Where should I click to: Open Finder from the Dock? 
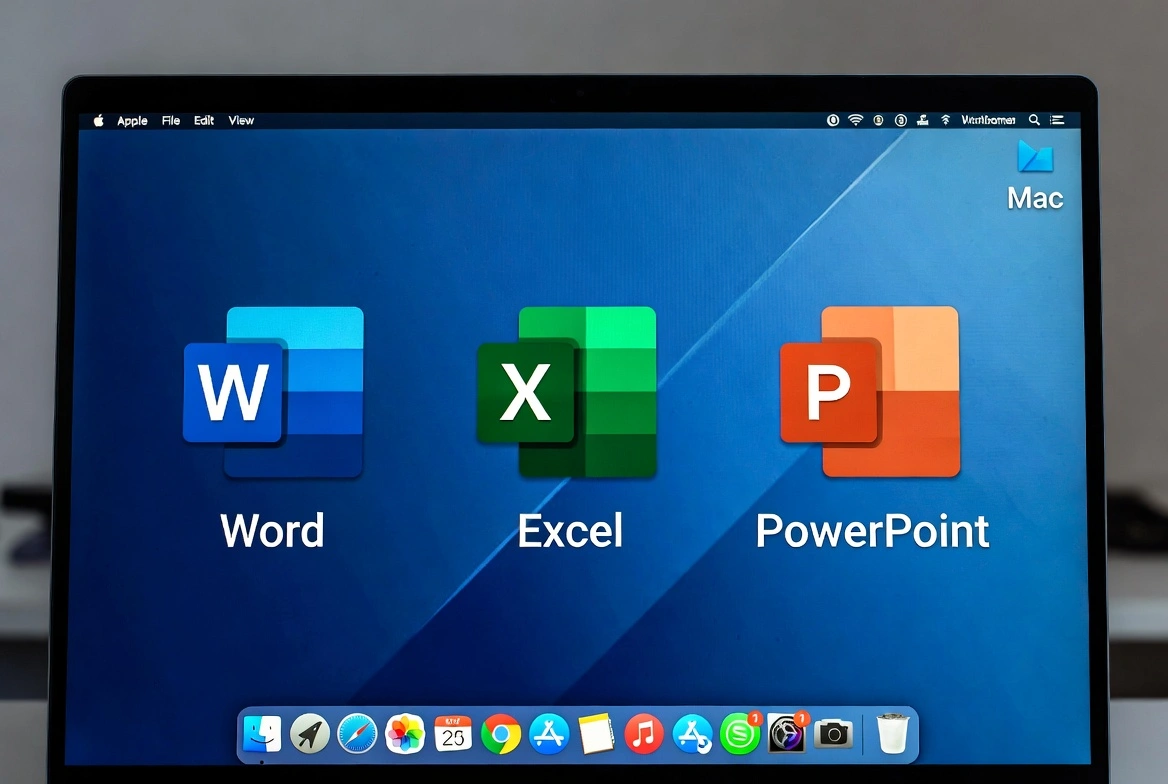coord(262,733)
